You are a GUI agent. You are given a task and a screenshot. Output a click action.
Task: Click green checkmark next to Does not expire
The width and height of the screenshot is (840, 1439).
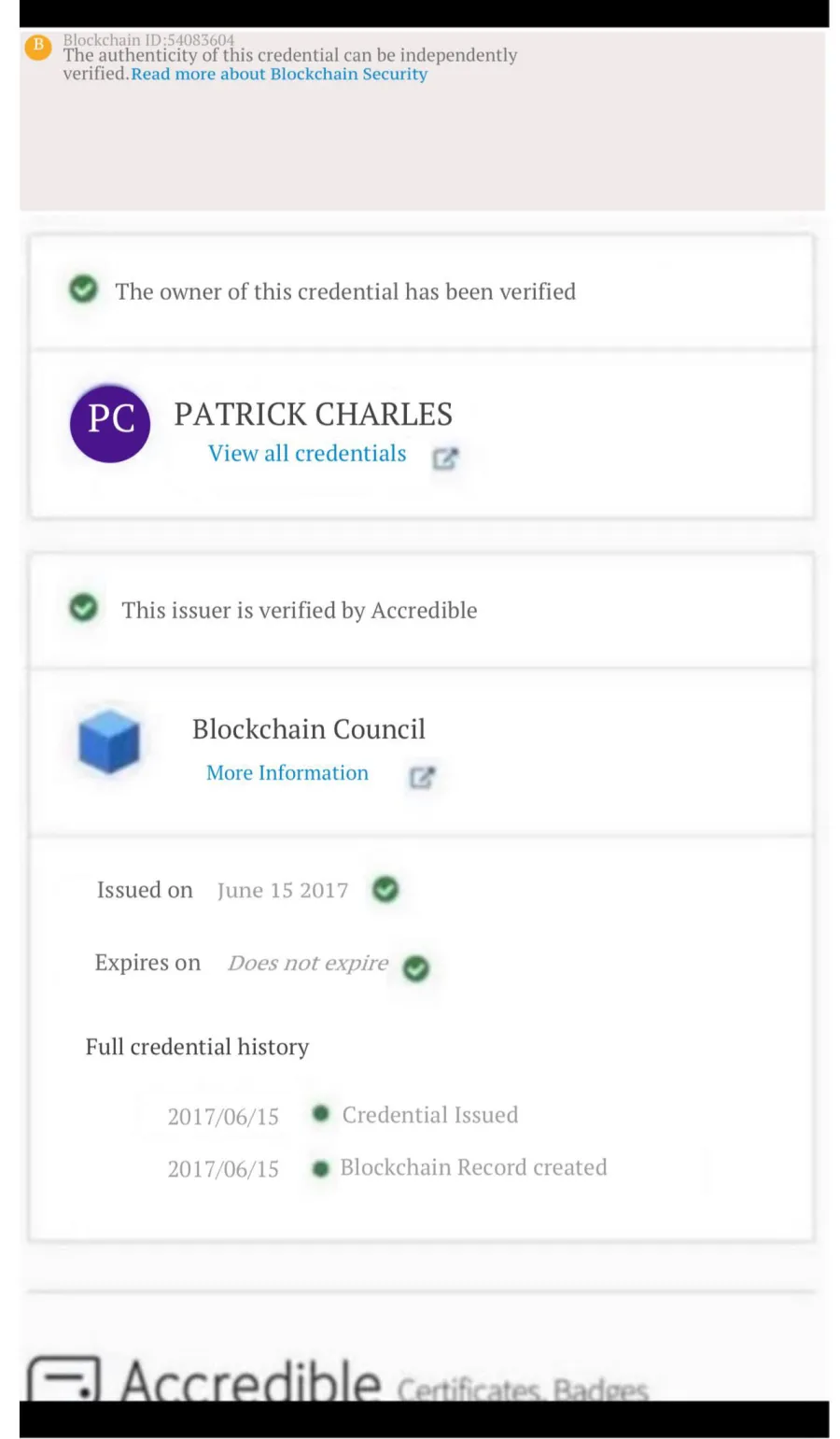[416, 969]
